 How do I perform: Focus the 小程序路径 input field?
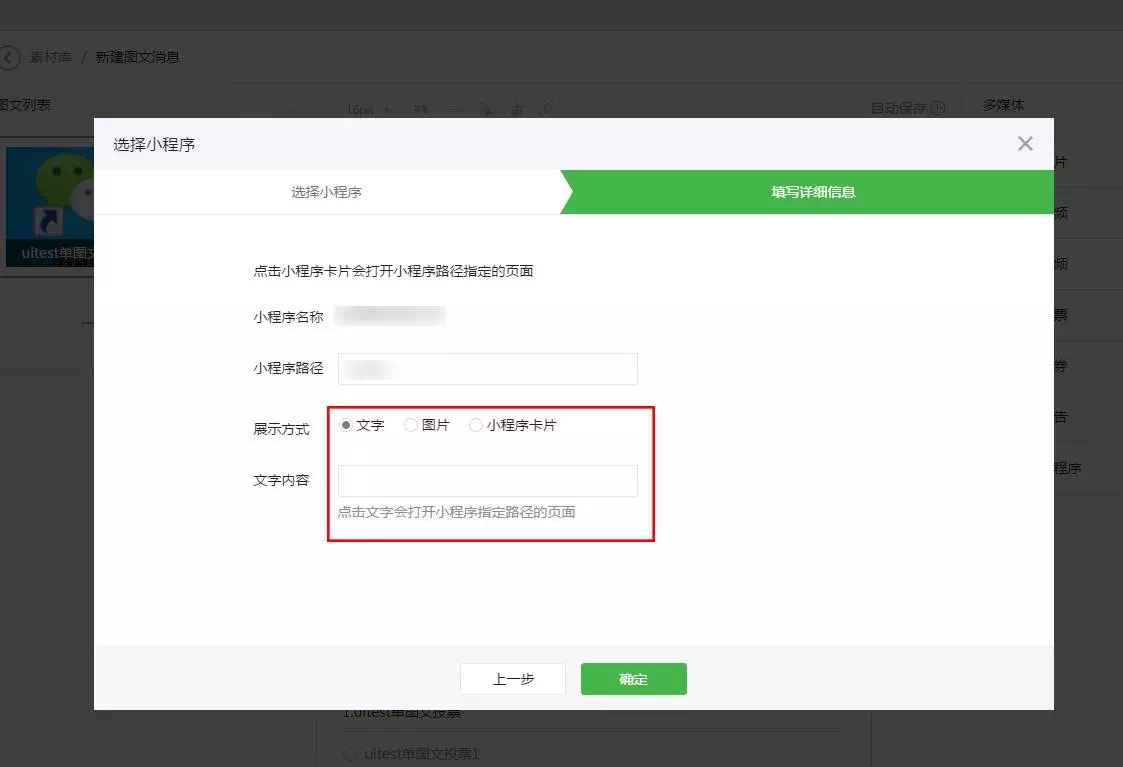click(487, 369)
